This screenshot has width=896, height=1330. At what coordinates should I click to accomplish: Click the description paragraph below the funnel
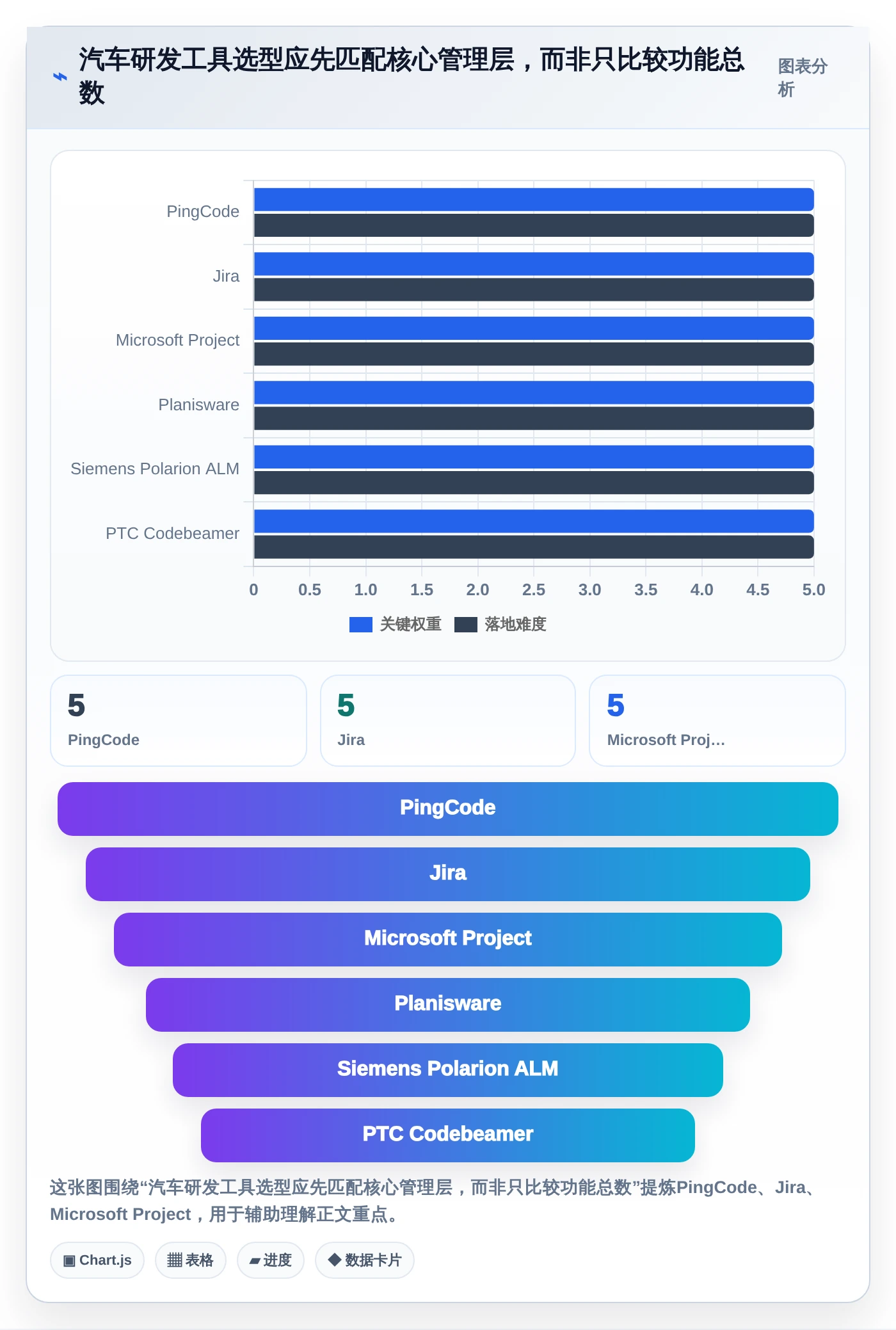coord(435,1201)
